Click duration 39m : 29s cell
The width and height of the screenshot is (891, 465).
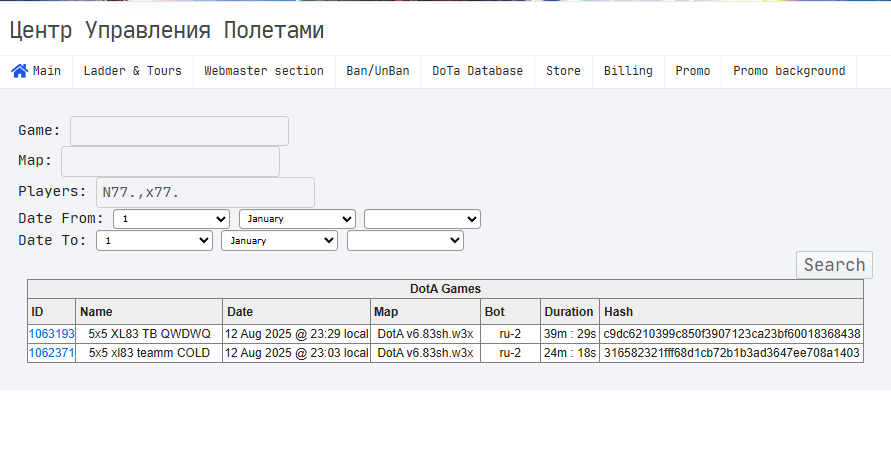pyautogui.click(x=570, y=334)
